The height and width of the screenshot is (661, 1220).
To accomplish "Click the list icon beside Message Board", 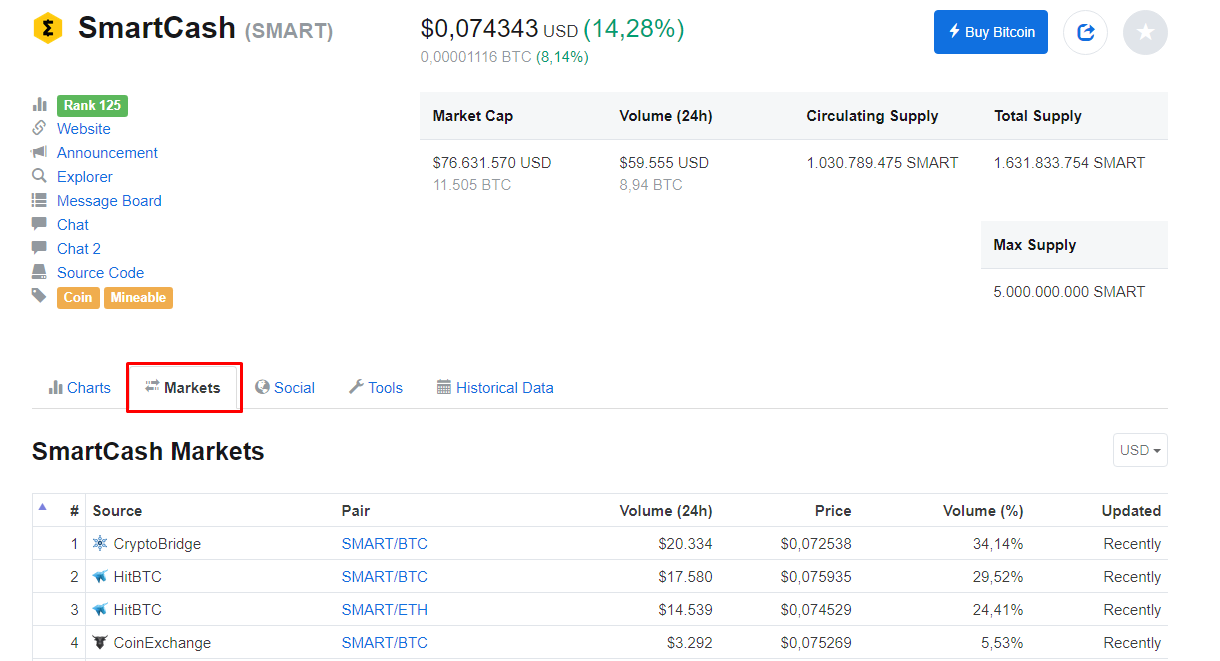I will point(40,200).
